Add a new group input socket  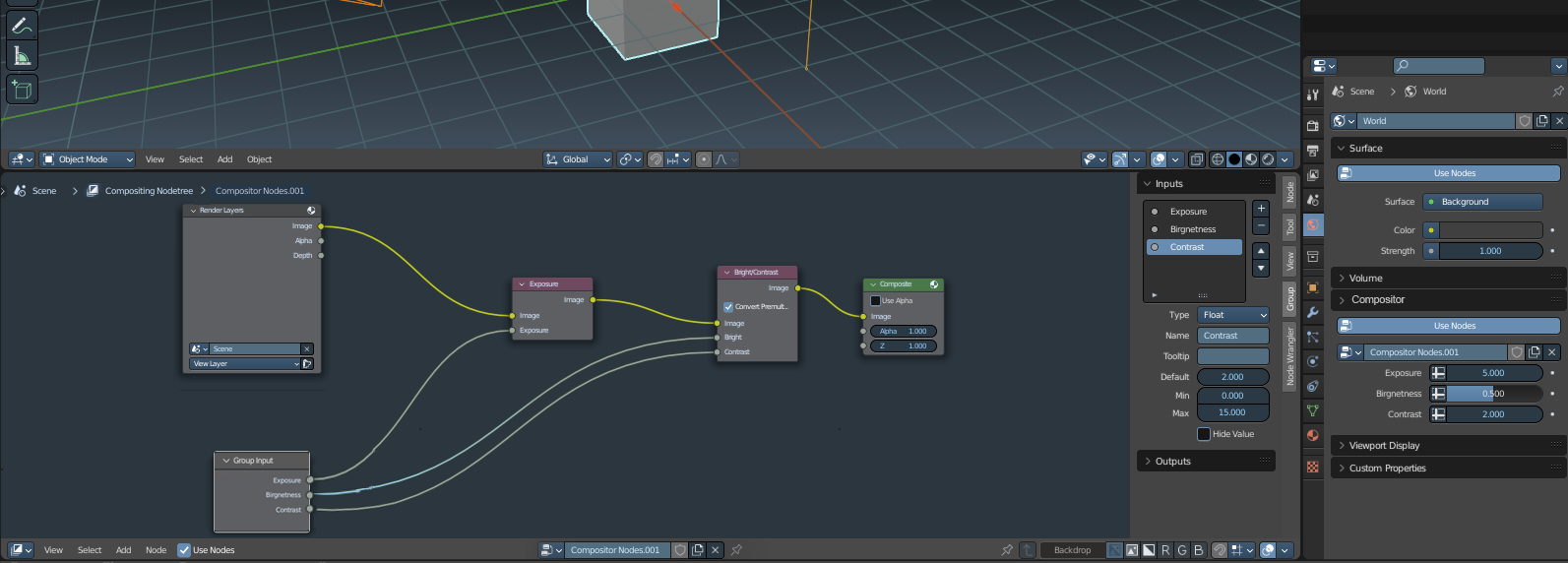[x=1261, y=209]
